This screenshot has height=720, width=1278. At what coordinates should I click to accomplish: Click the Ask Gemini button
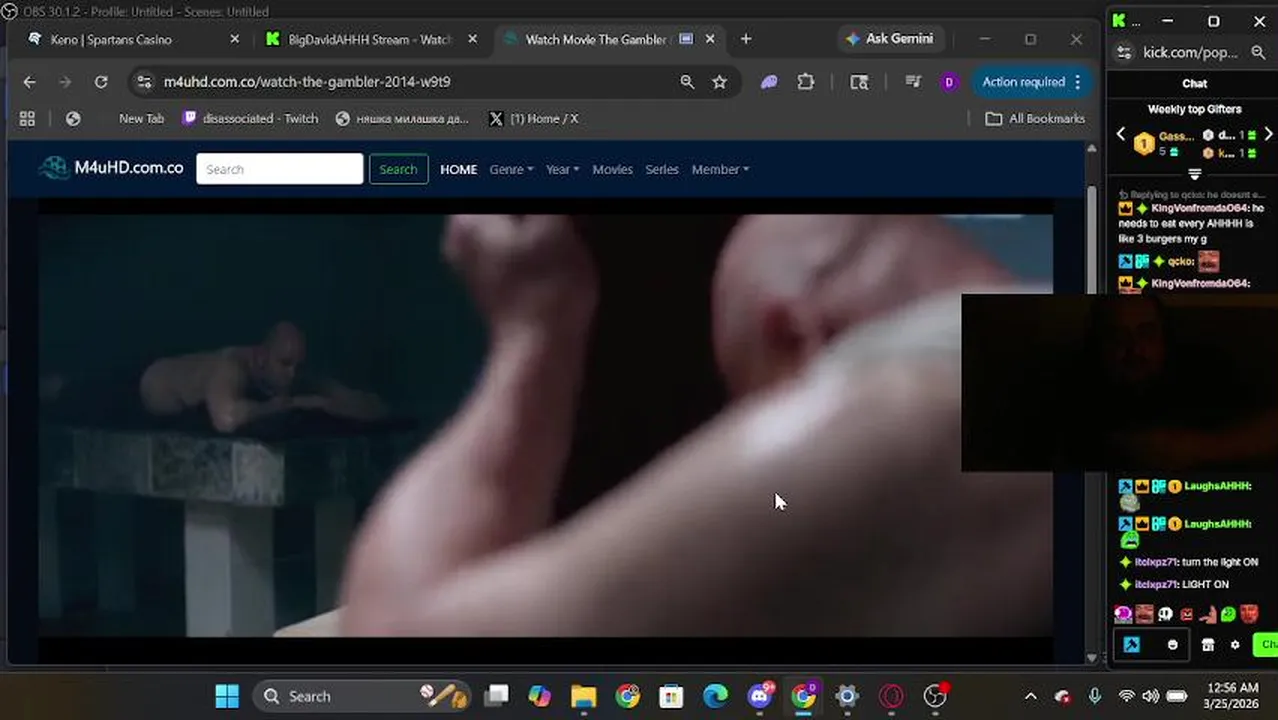pos(888,39)
